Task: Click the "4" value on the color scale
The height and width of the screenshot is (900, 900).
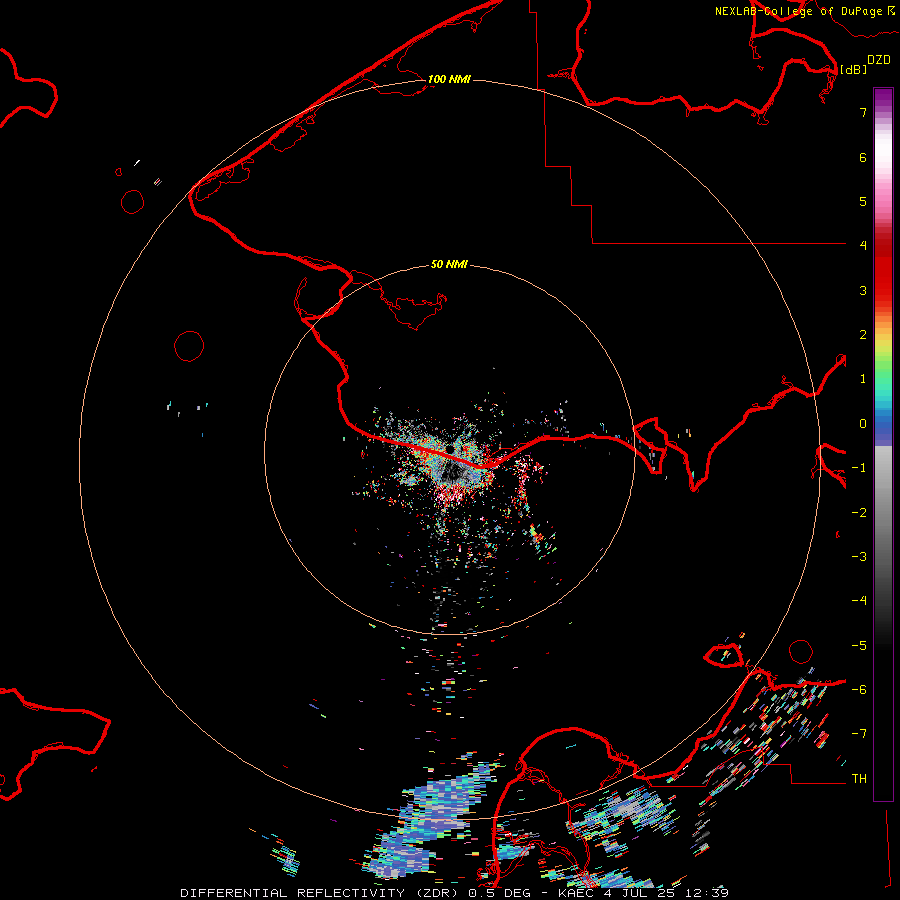Action: (863, 246)
